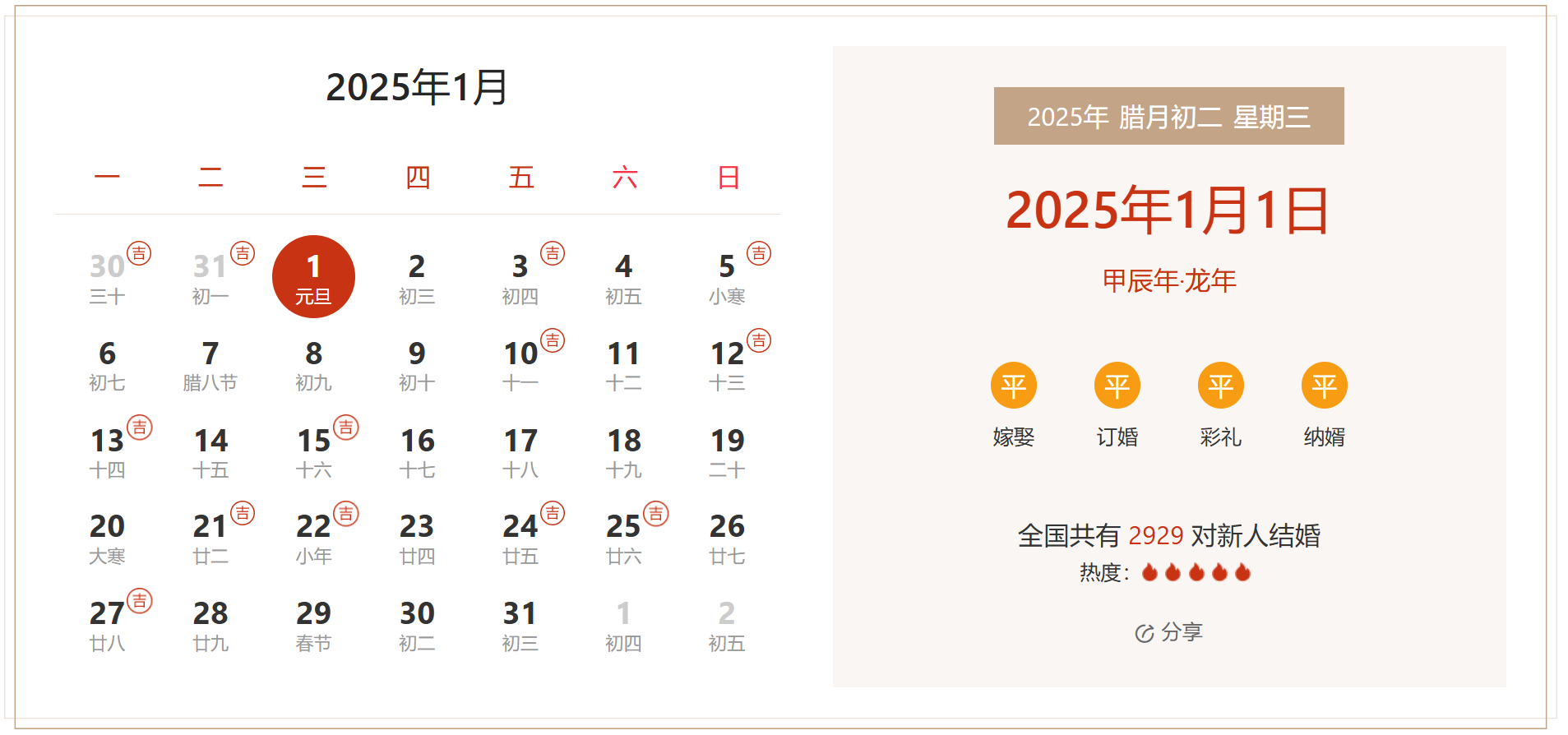Click the 日 Sunday column header
This screenshot has height=735, width=1568.
[x=728, y=178]
